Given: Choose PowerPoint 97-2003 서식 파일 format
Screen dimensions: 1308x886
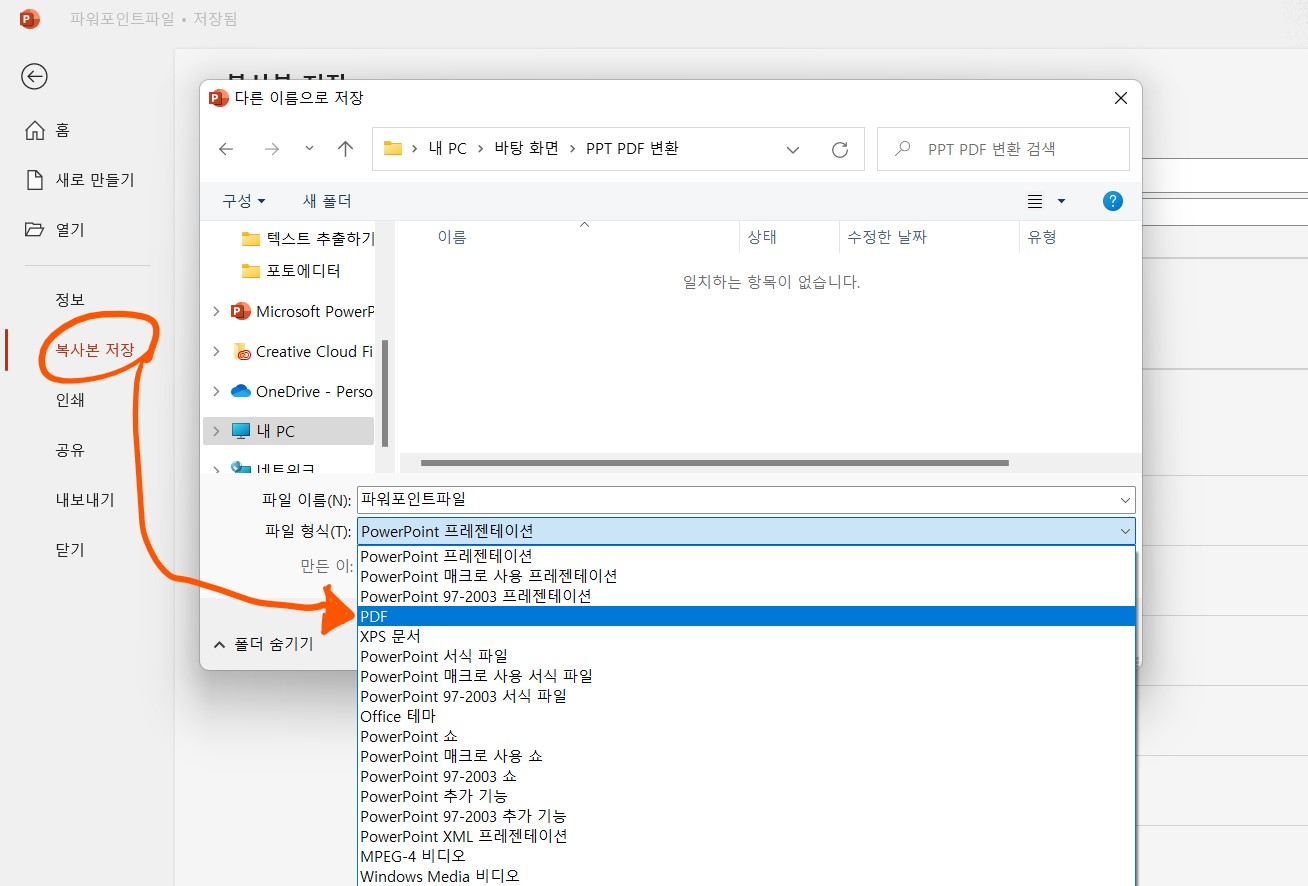Looking at the screenshot, I should pyautogui.click(x=746, y=696).
